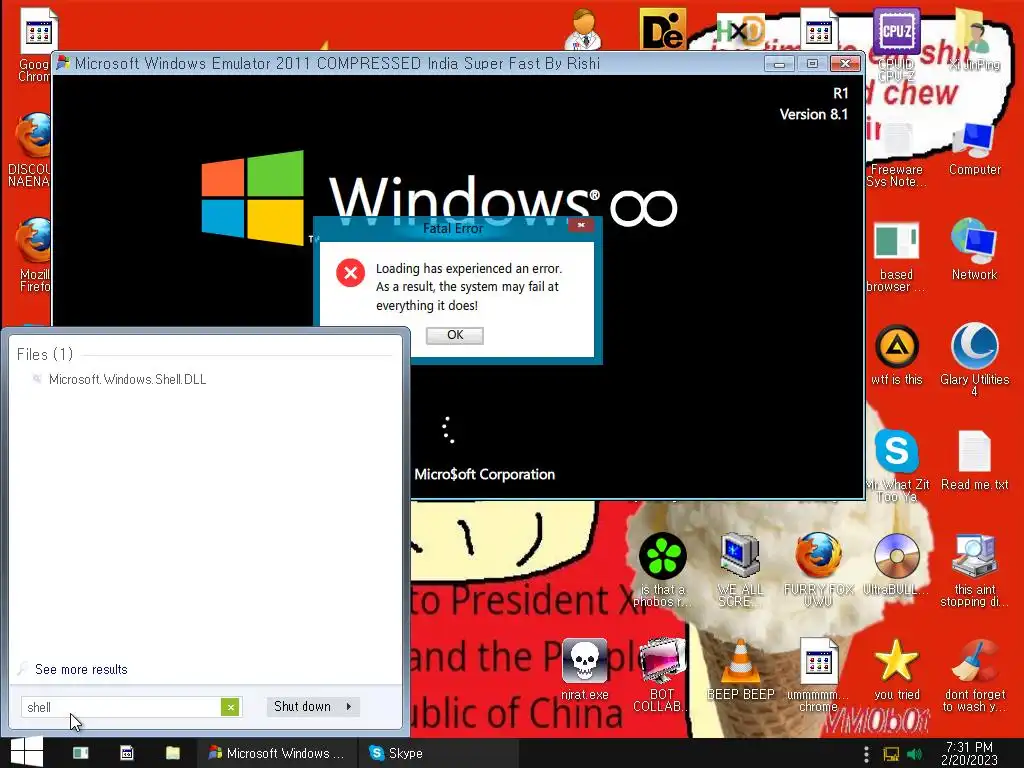
Task: Open the Network desktop icon
Action: 974,249
